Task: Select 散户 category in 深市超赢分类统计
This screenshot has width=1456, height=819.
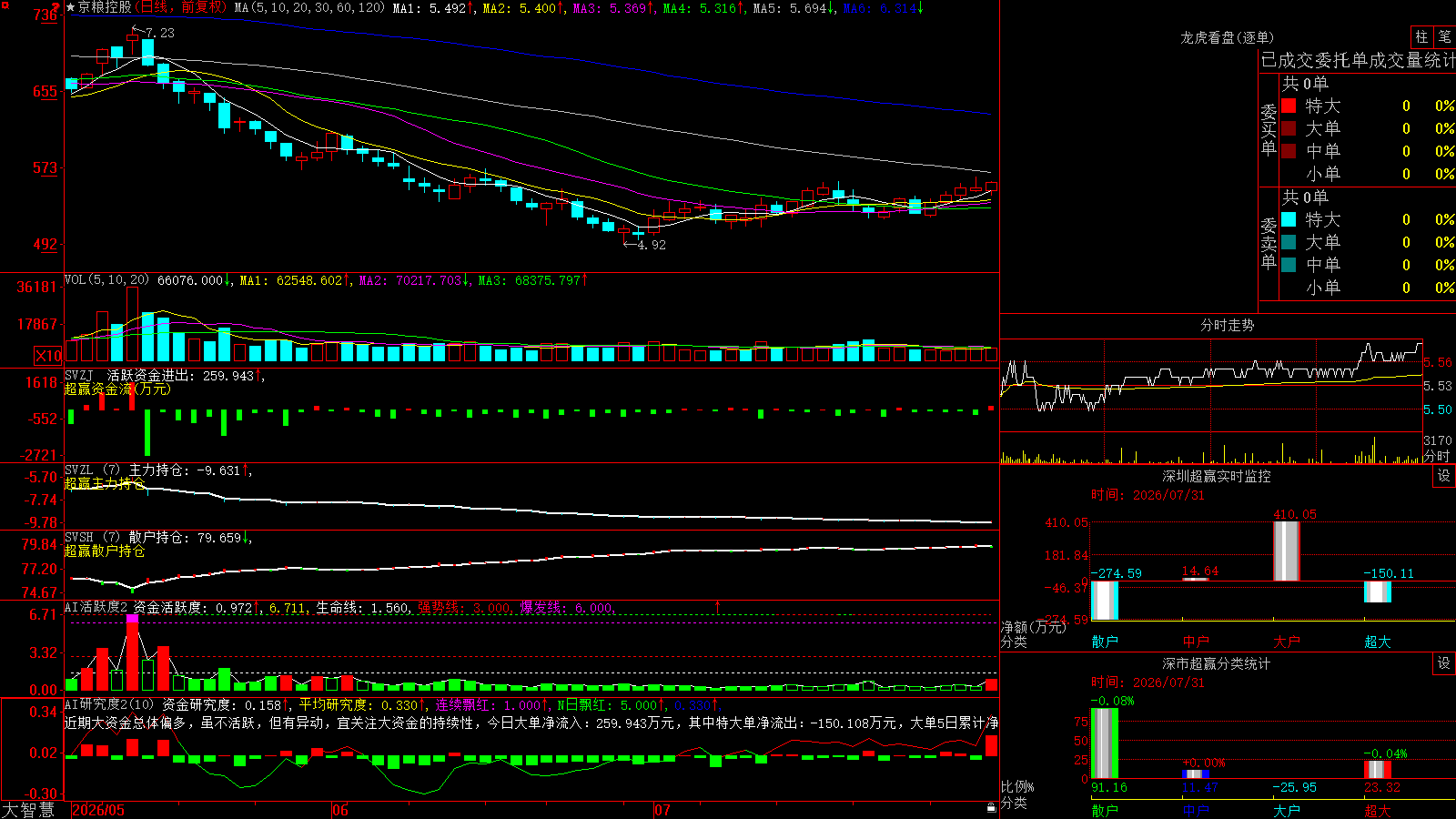Action: [1105, 810]
